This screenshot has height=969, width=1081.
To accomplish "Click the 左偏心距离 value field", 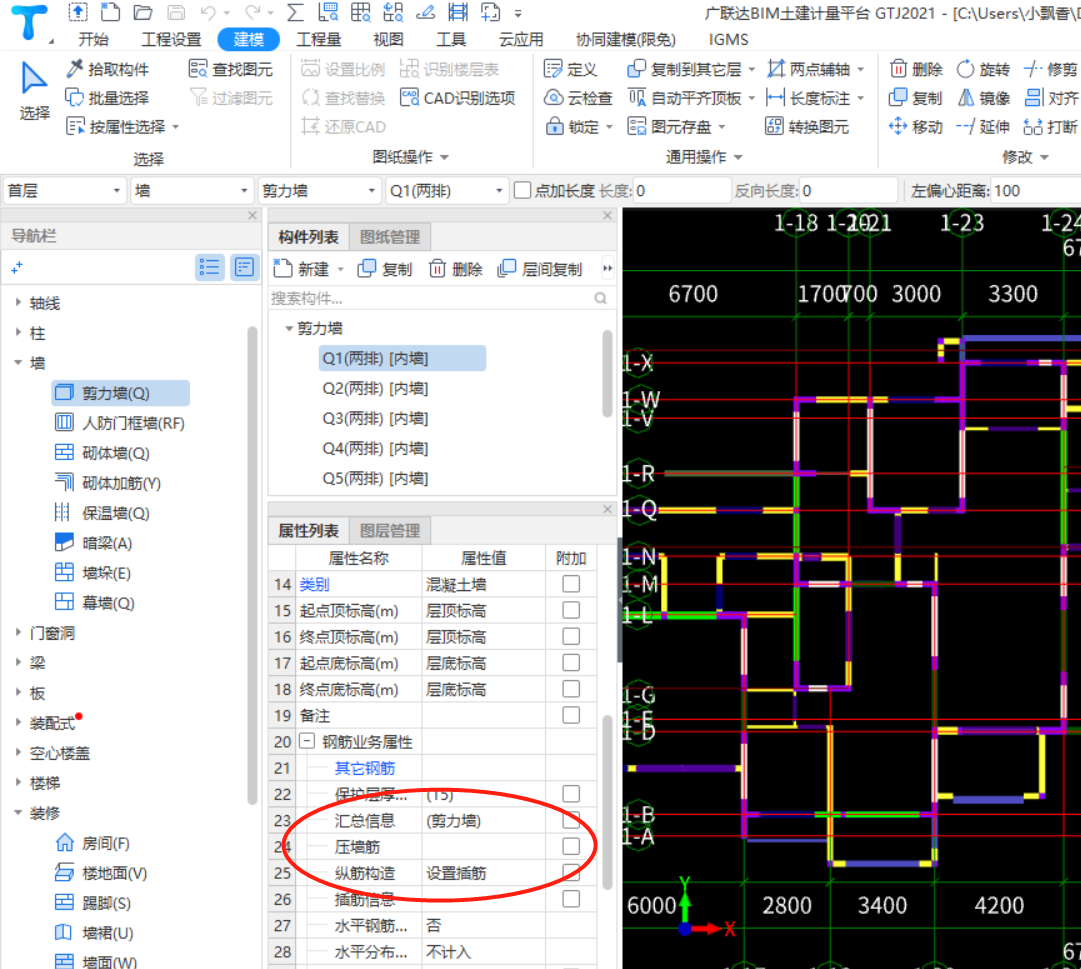I will 1034,190.
